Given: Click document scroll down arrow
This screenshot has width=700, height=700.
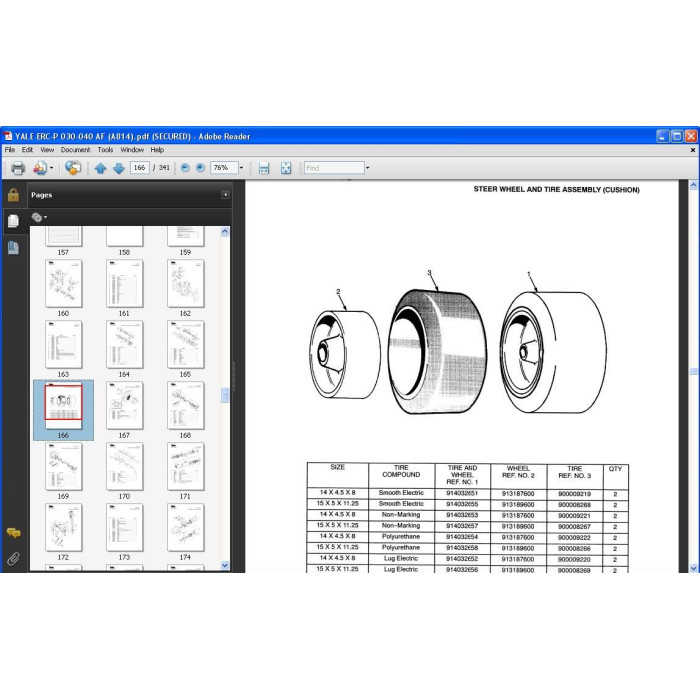Looking at the screenshot, I should pos(693,568).
